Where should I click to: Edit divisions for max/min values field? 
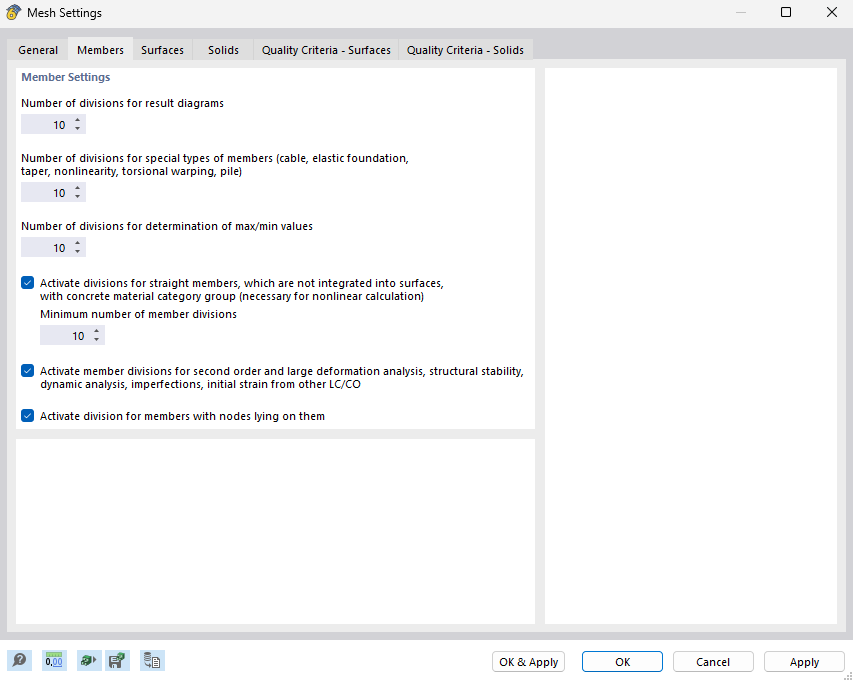(x=50, y=247)
